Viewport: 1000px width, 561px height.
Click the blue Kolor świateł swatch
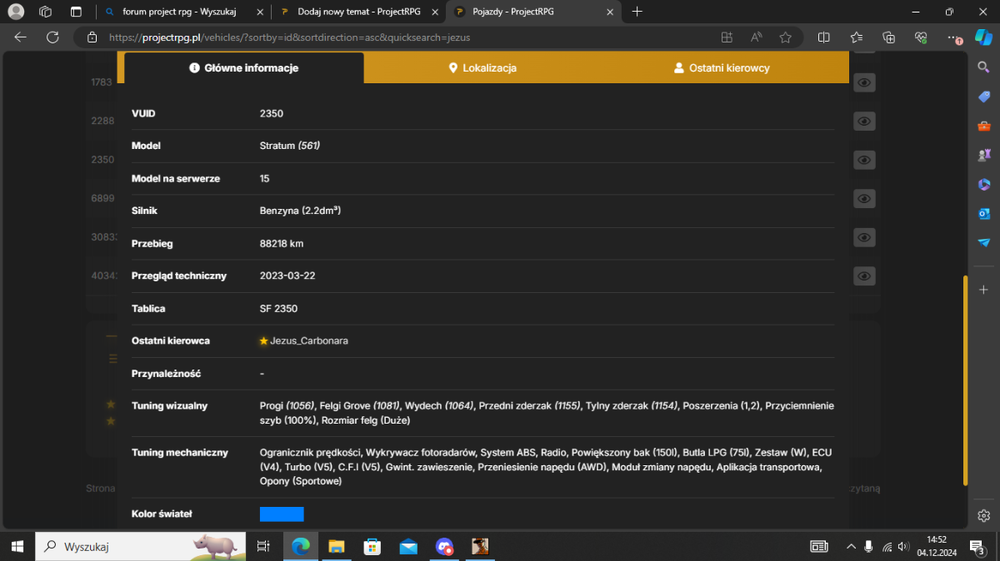click(281, 514)
